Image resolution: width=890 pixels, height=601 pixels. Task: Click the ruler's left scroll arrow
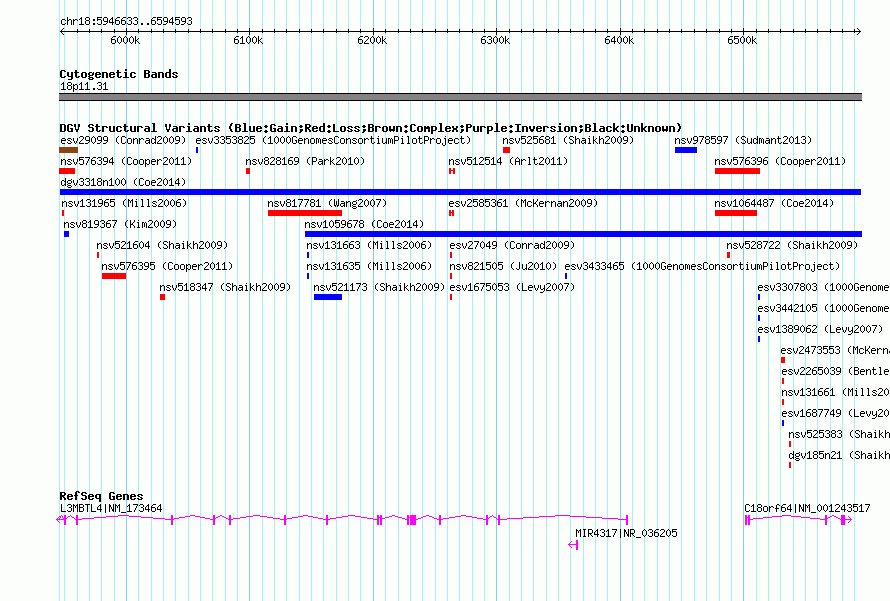(x=62, y=31)
